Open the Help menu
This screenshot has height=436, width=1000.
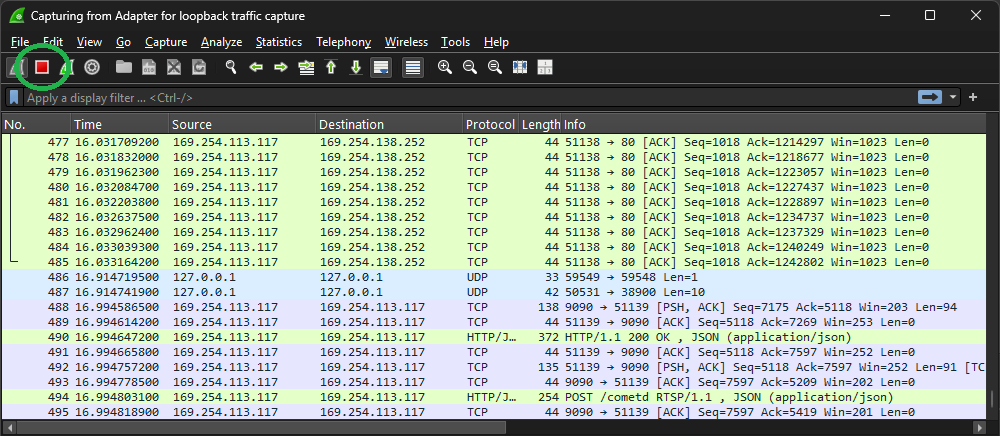[x=496, y=42]
